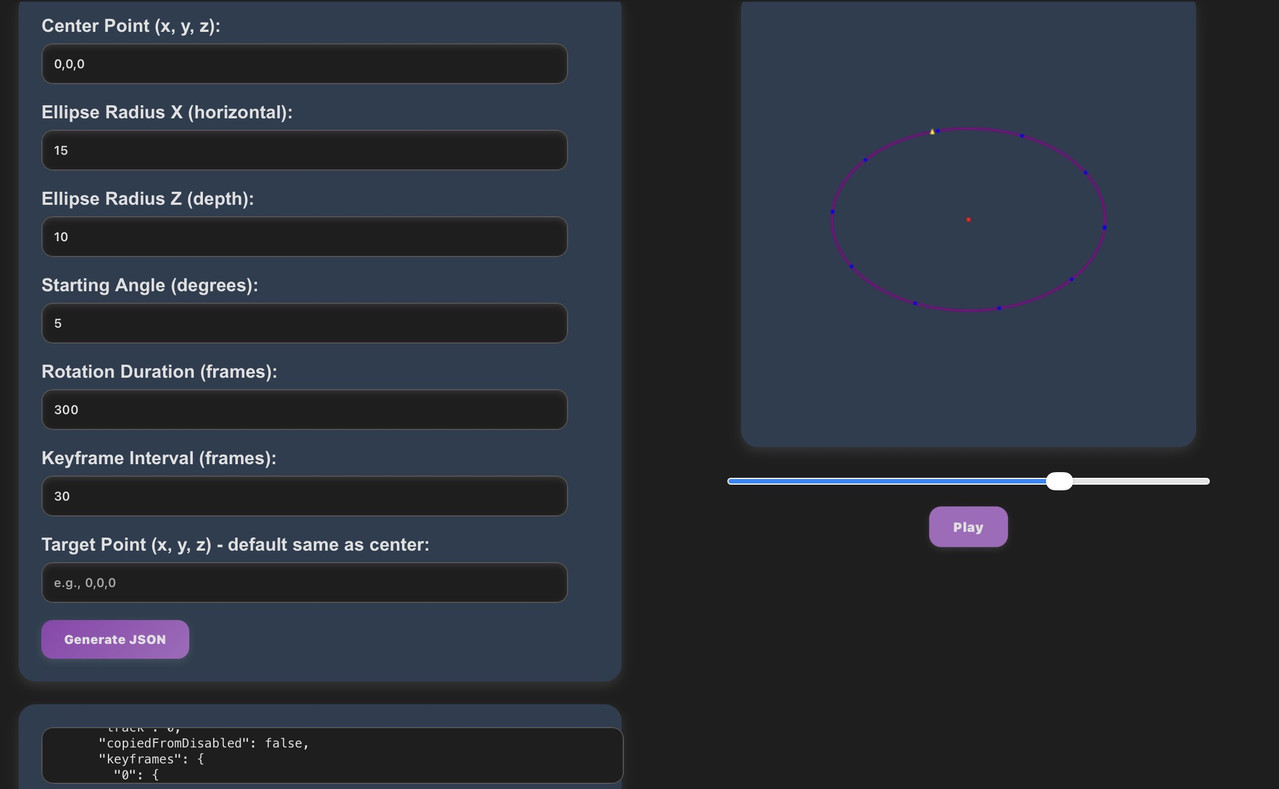
Task: Click the "keyframes": { line
Action: (x=151, y=759)
